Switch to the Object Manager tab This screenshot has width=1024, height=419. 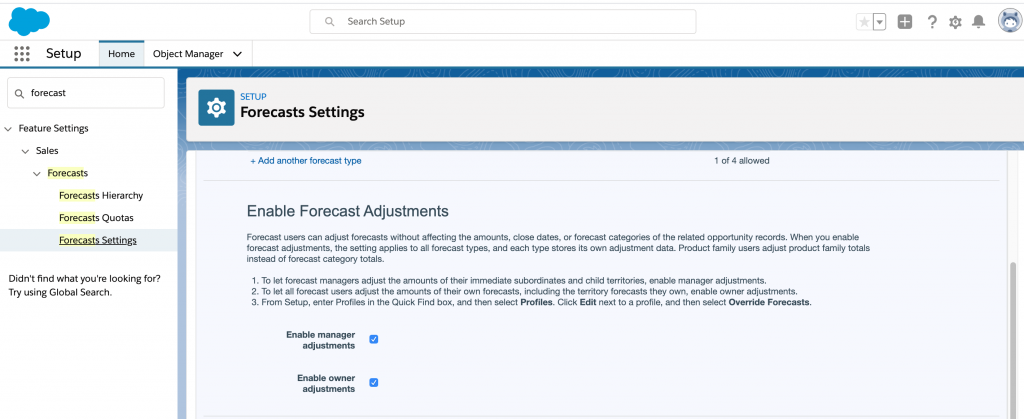tap(188, 54)
